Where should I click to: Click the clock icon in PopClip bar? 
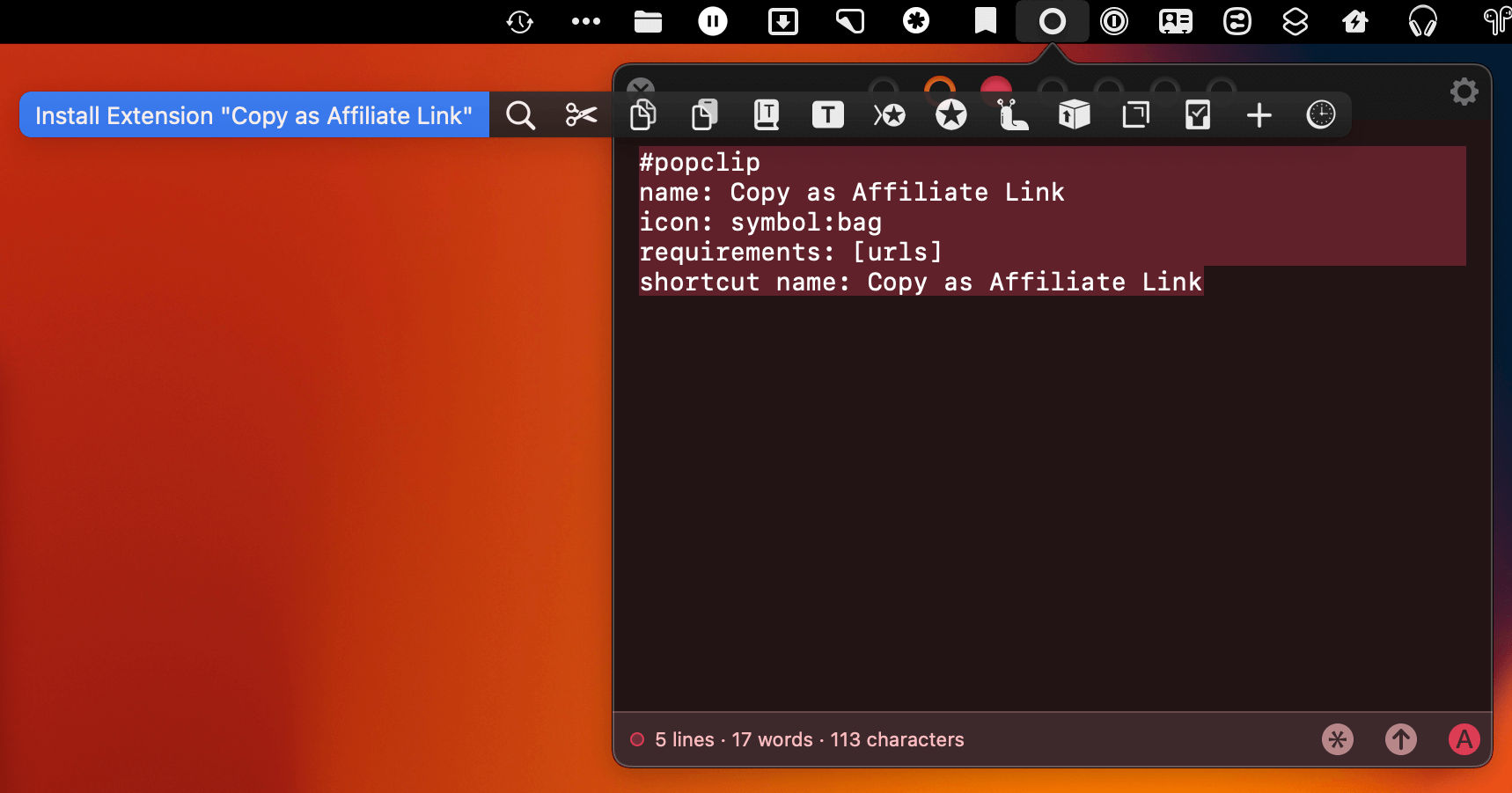[1320, 115]
